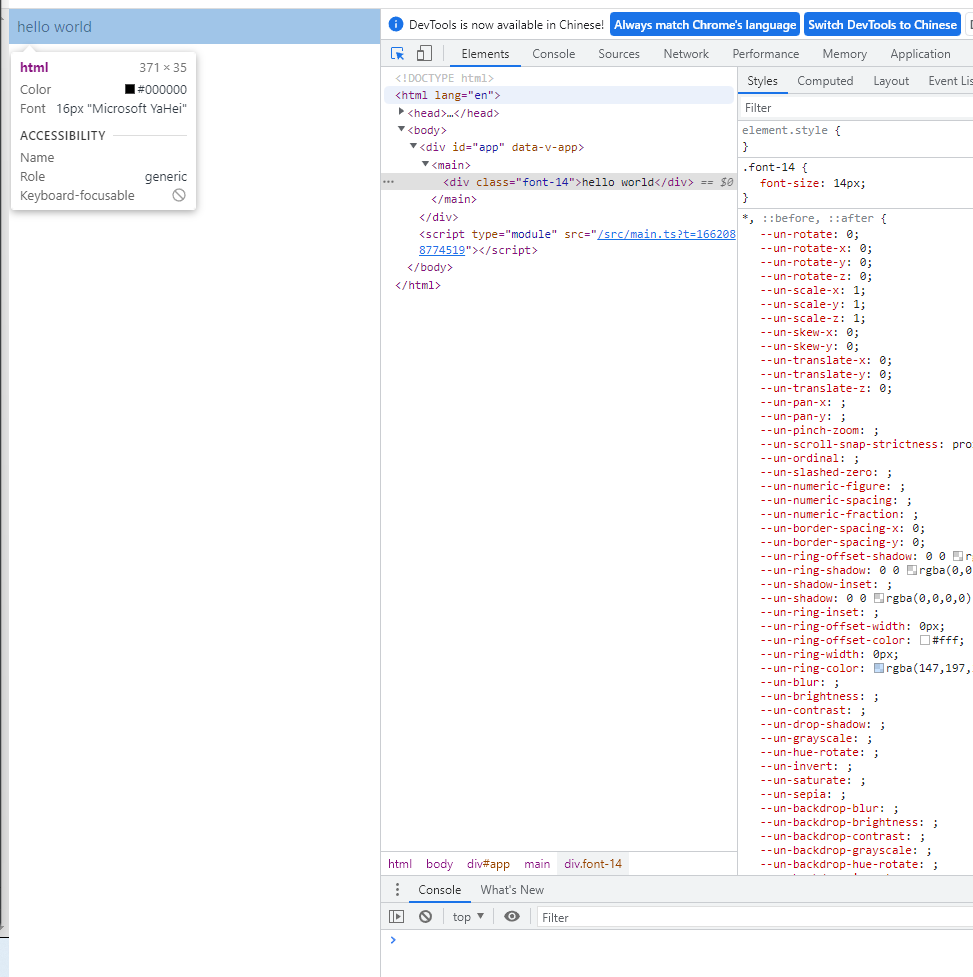Screen dimensions: 973x977
Task: Switch to the Computed styles tab
Action: coord(825,81)
